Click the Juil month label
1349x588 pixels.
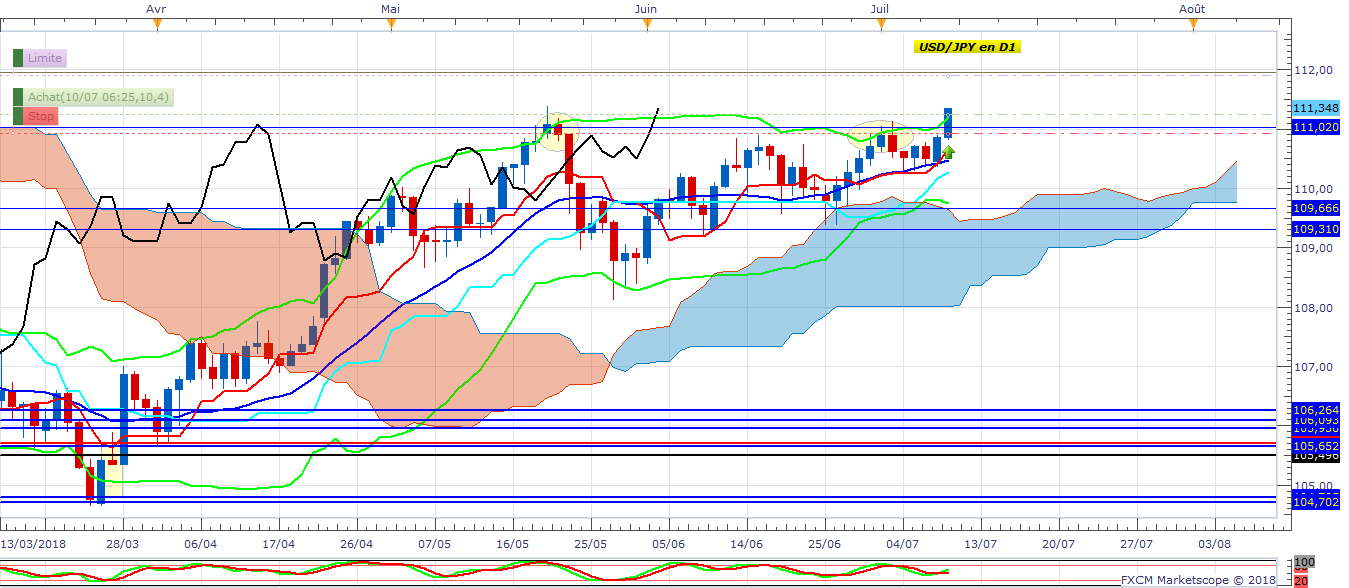click(880, 8)
